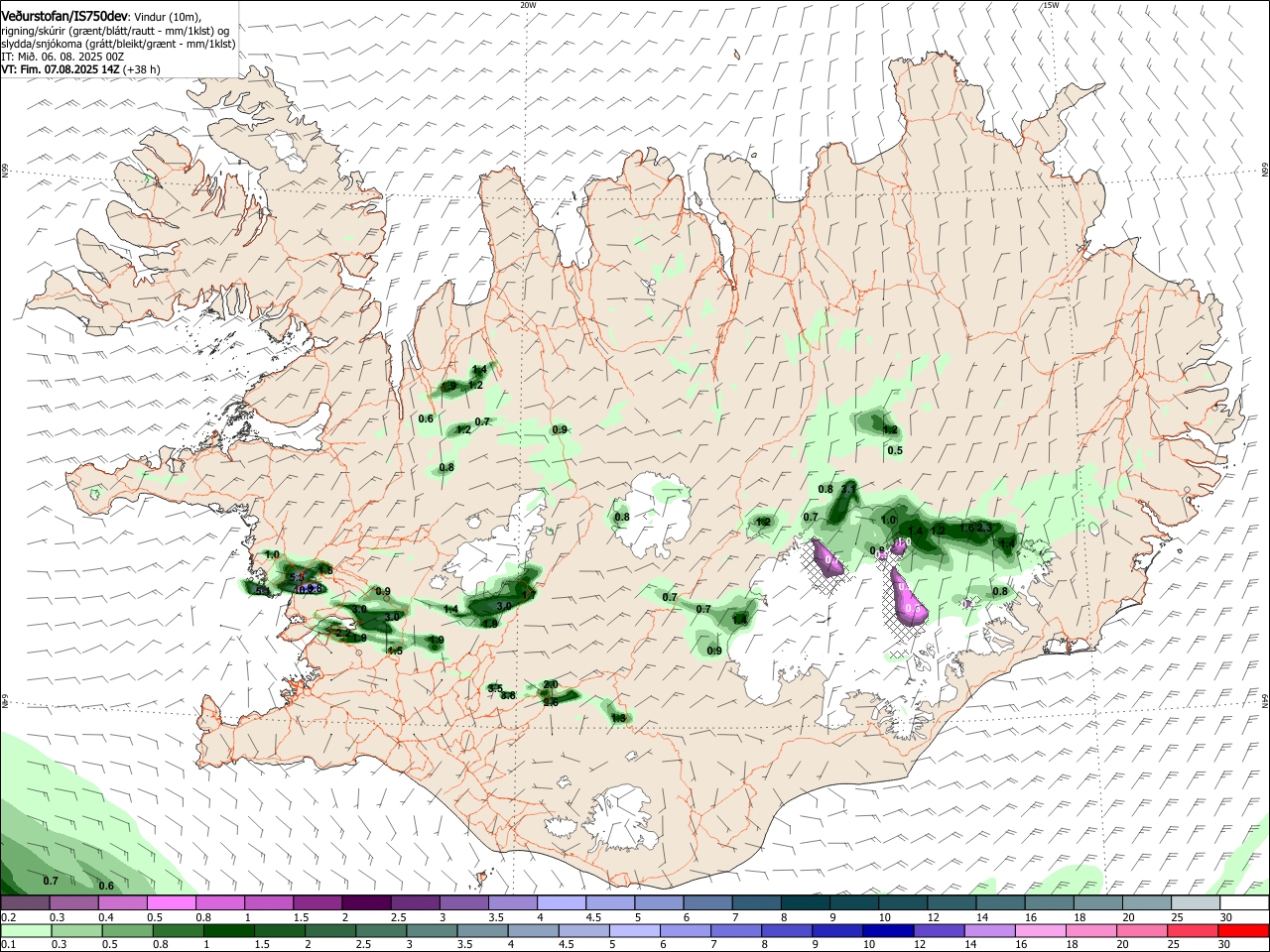Select the 3 swatch in upper sleet/snow legend
The image size is (1270, 952).
coord(463,902)
